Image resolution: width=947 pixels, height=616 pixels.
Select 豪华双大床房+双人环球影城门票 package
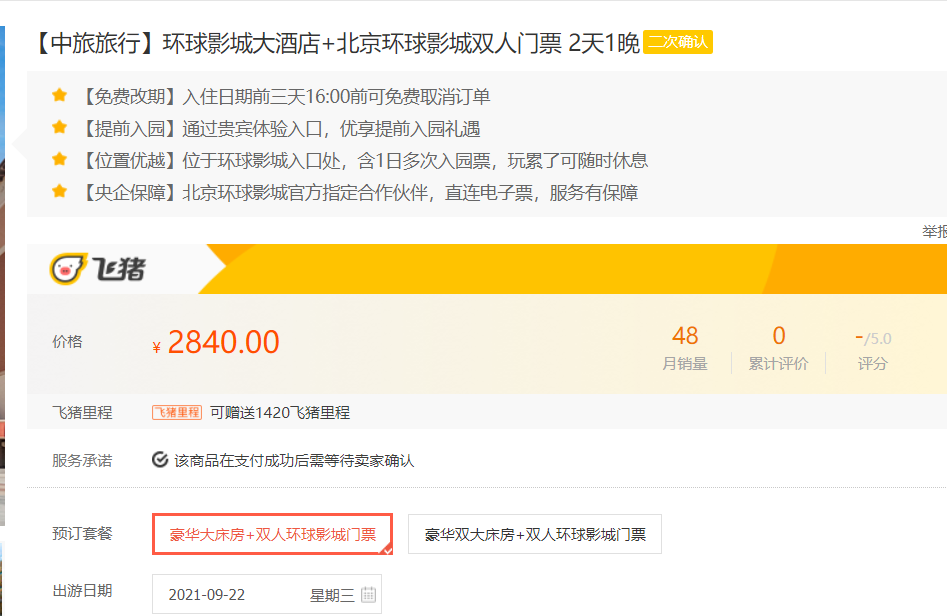click(x=535, y=534)
